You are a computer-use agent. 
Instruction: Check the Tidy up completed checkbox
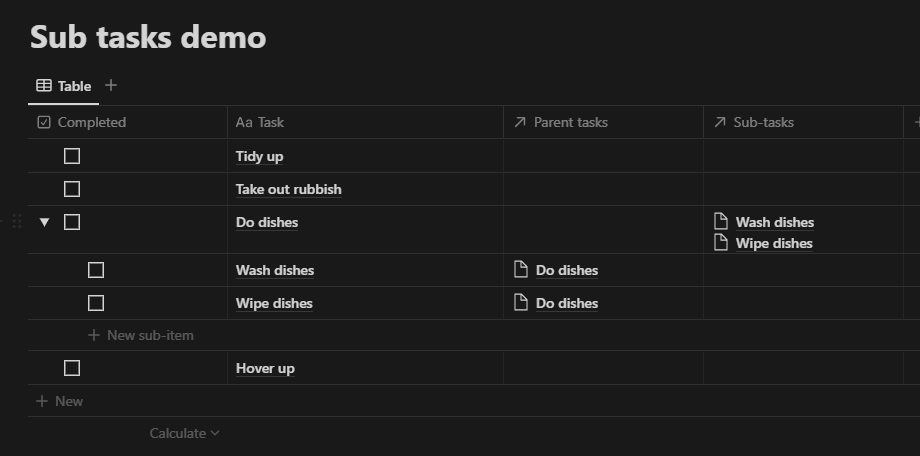click(x=72, y=156)
